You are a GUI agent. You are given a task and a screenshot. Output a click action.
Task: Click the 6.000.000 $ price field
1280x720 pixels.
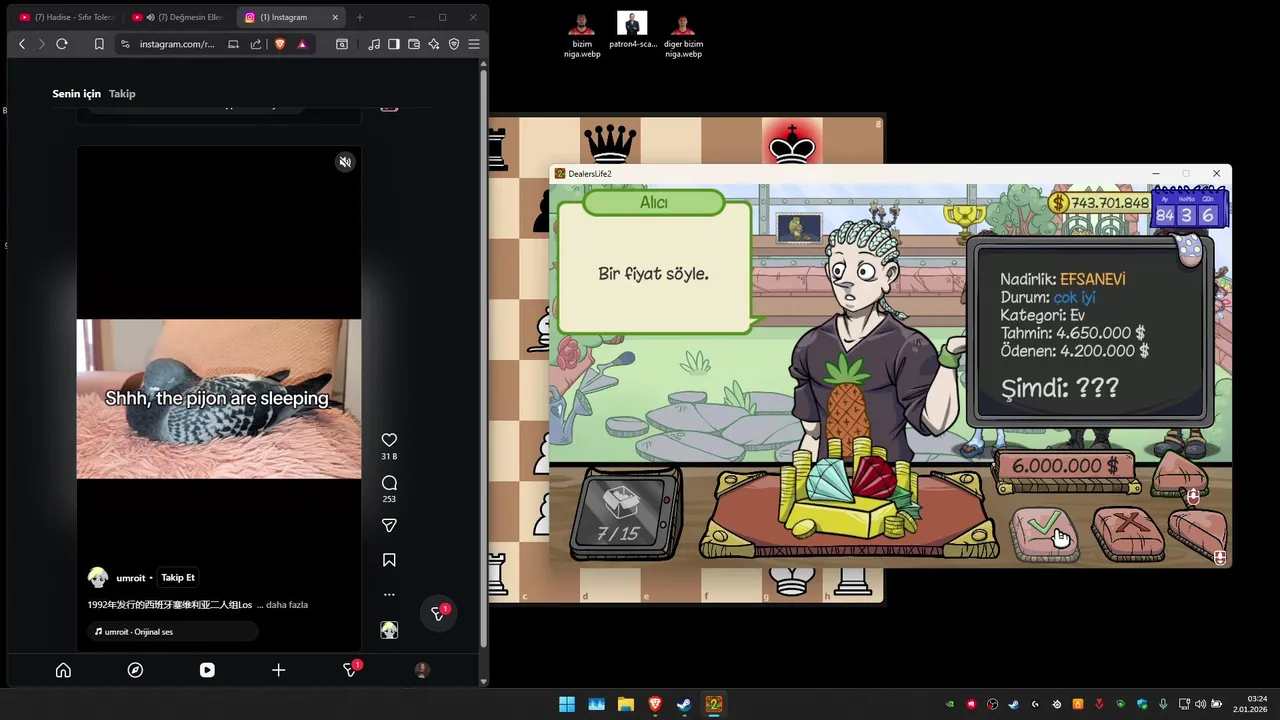pos(1065,466)
